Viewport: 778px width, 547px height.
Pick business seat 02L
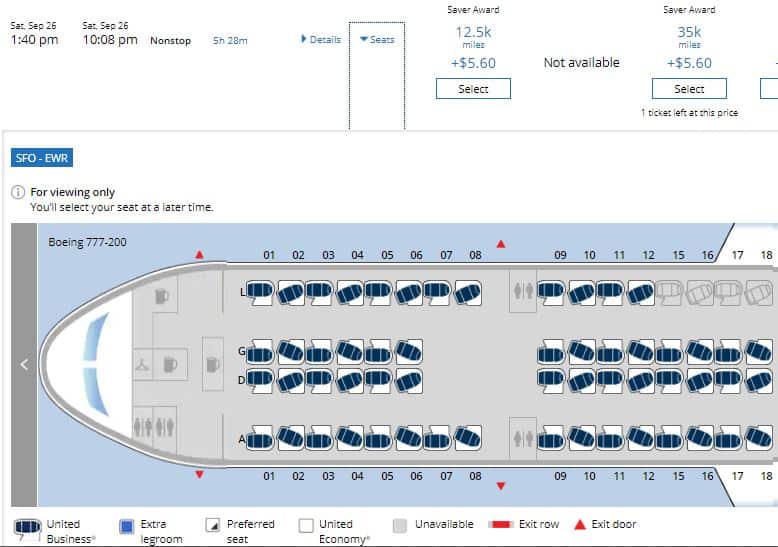point(290,292)
